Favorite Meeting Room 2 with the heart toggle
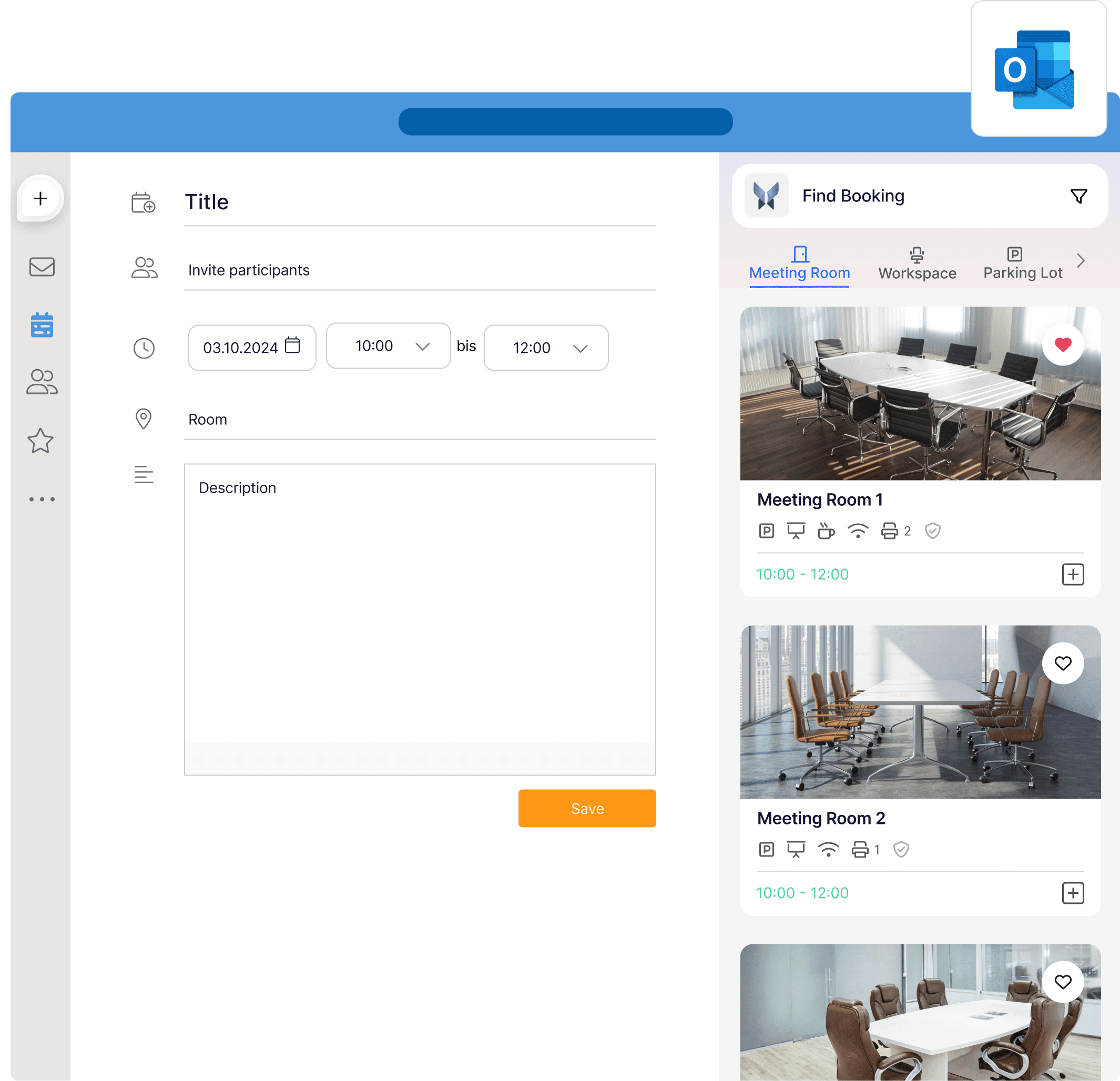The height and width of the screenshot is (1081, 1120). [x=1063, y=664]
